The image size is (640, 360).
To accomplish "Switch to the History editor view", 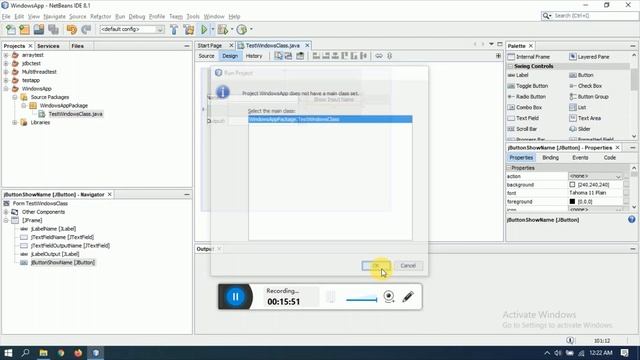I will [254, 56].
